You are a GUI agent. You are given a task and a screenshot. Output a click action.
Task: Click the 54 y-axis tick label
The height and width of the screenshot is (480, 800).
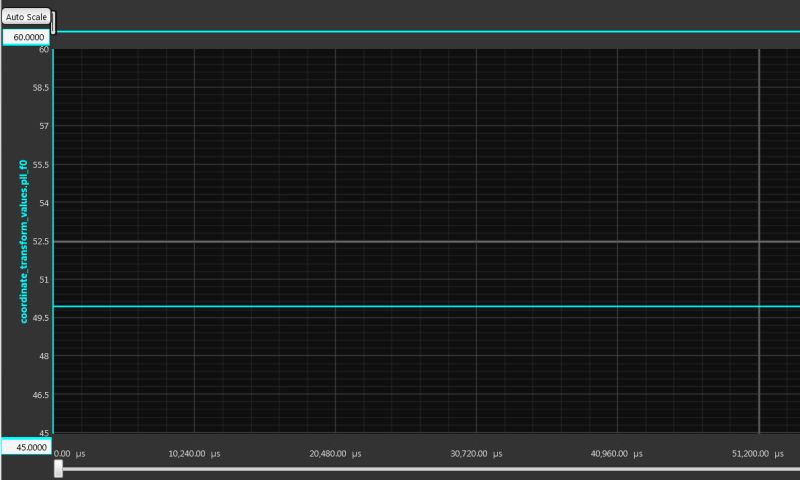point(44,203)
